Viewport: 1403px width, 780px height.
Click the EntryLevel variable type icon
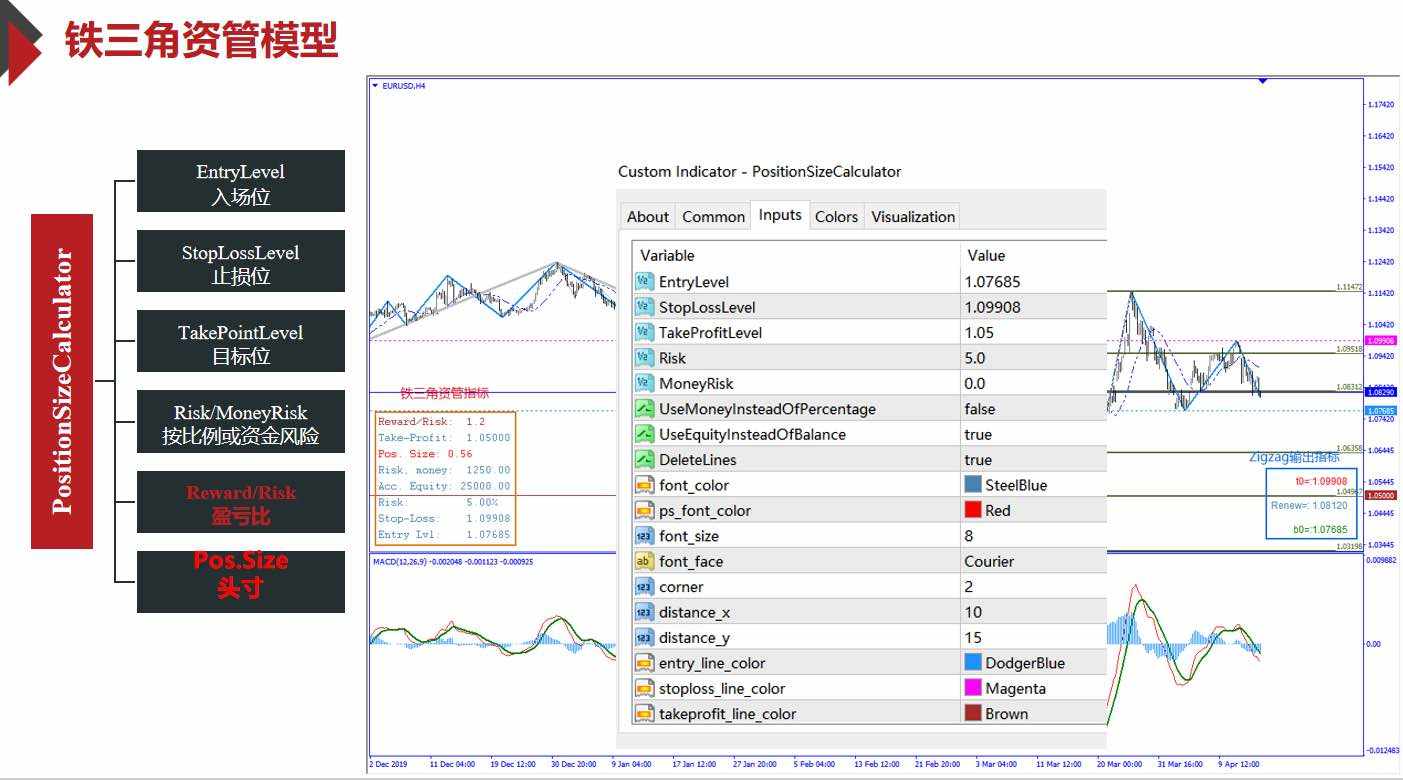tap(645, 282)
